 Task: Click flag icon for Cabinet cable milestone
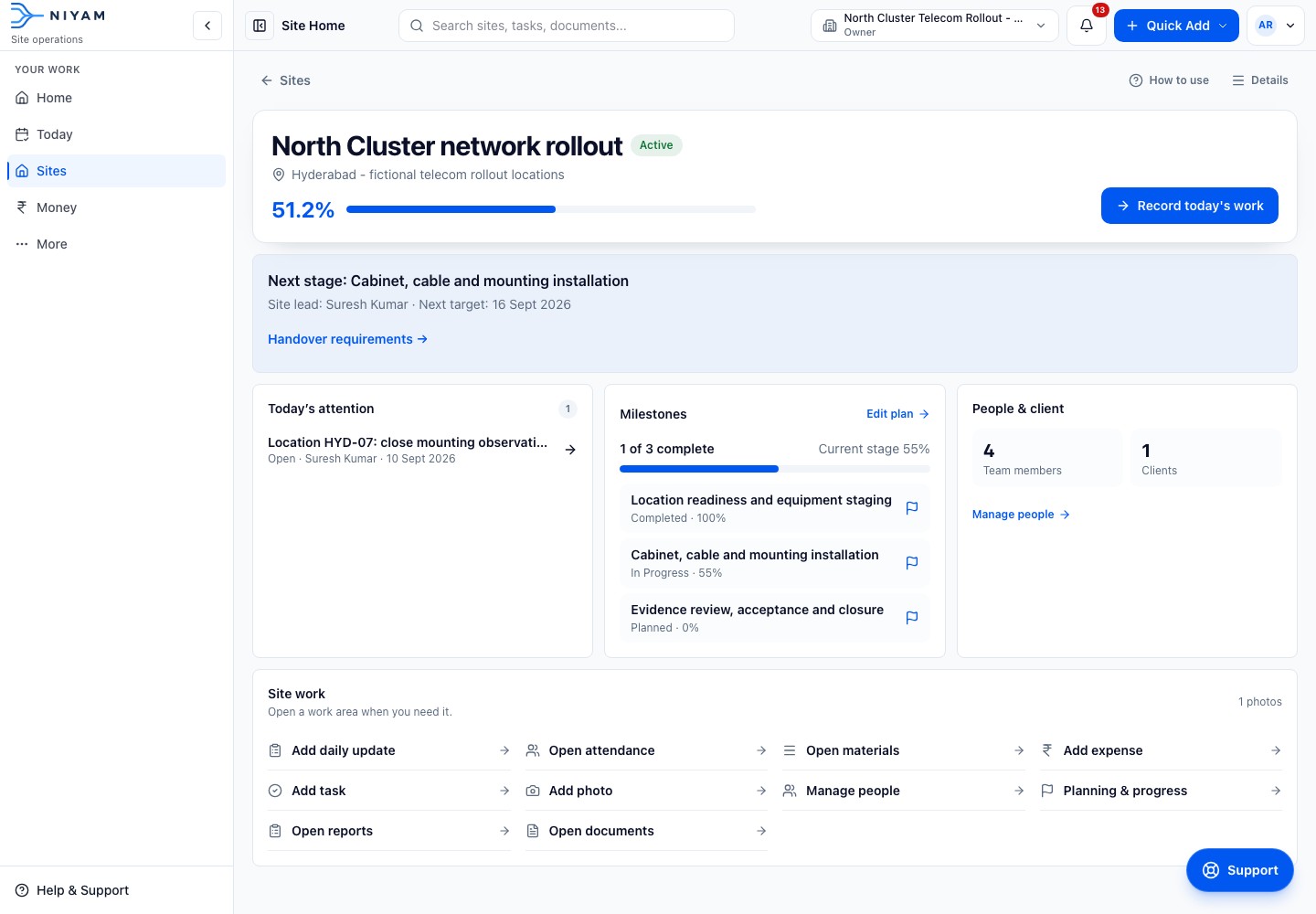[x=911, y=563]
